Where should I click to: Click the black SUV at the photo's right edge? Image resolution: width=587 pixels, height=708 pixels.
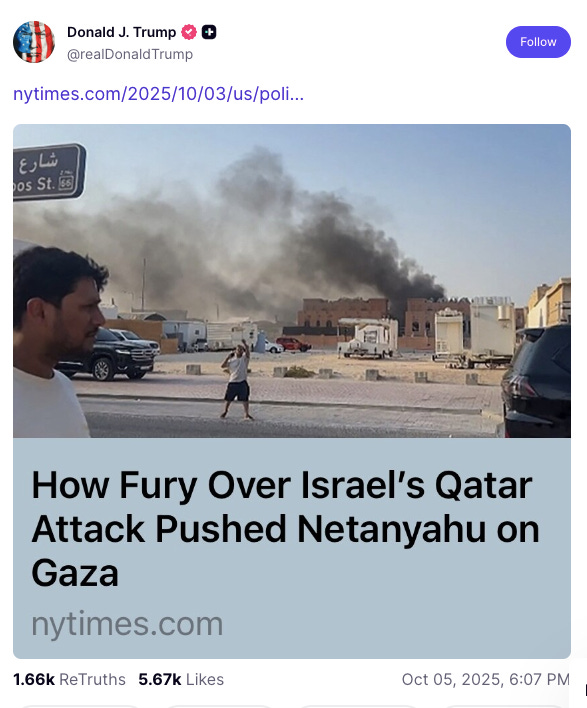click(x=537, y=382)
